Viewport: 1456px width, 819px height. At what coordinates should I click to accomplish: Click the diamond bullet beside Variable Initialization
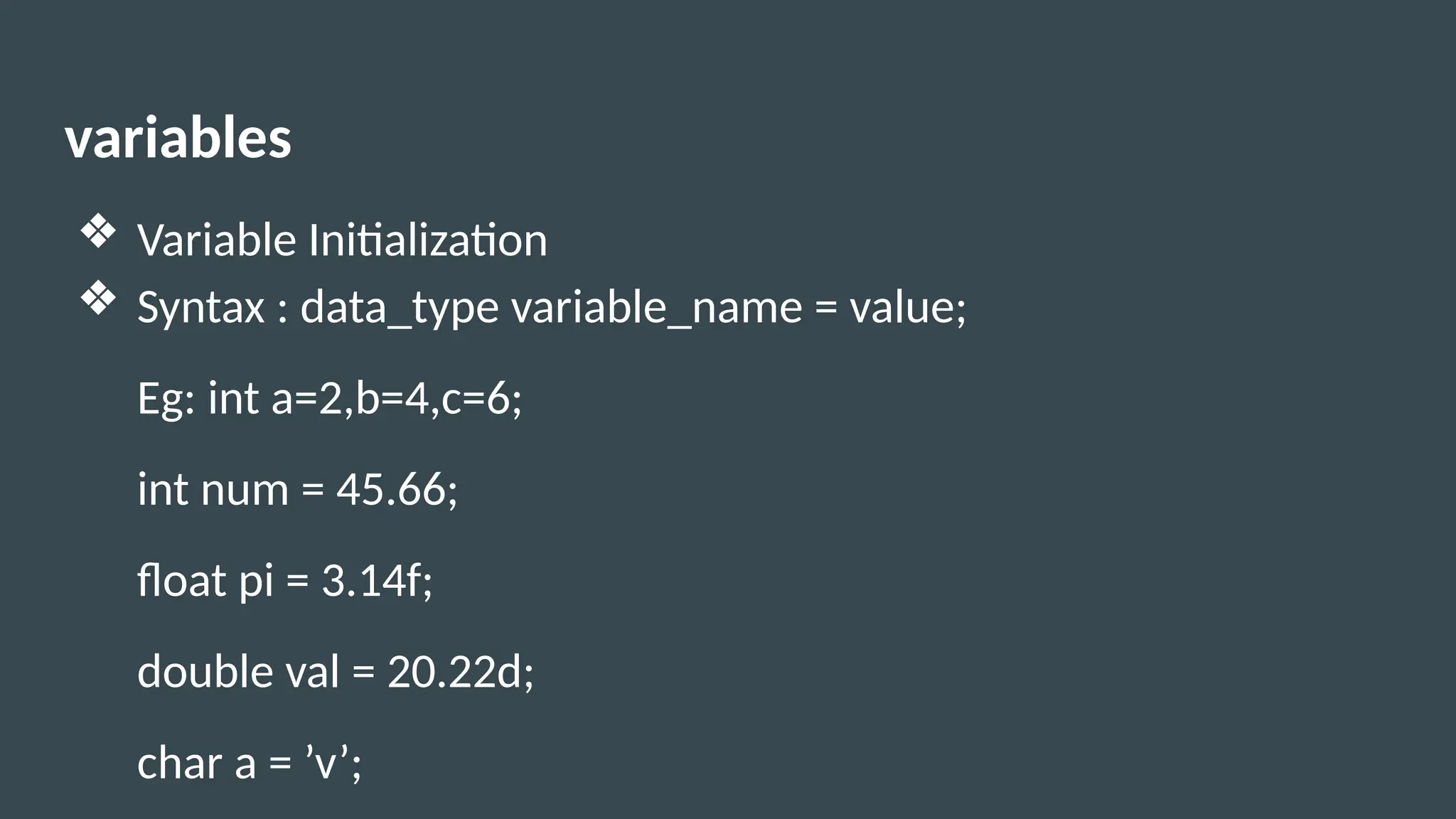pyautogui.click(x=98, y=232)
